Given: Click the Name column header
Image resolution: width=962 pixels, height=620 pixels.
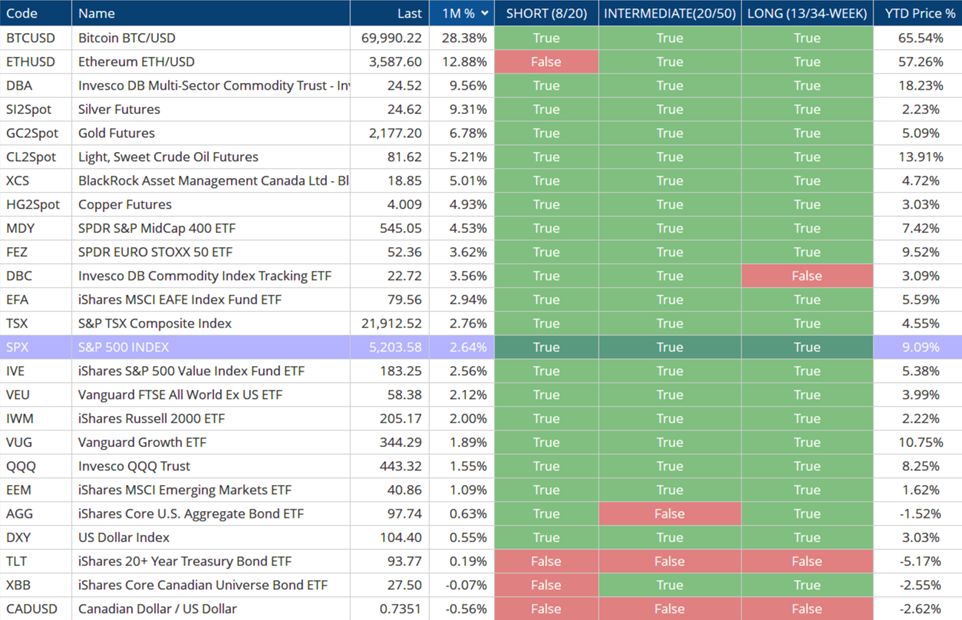Looking at the screenshot, I should coord(97,13).
